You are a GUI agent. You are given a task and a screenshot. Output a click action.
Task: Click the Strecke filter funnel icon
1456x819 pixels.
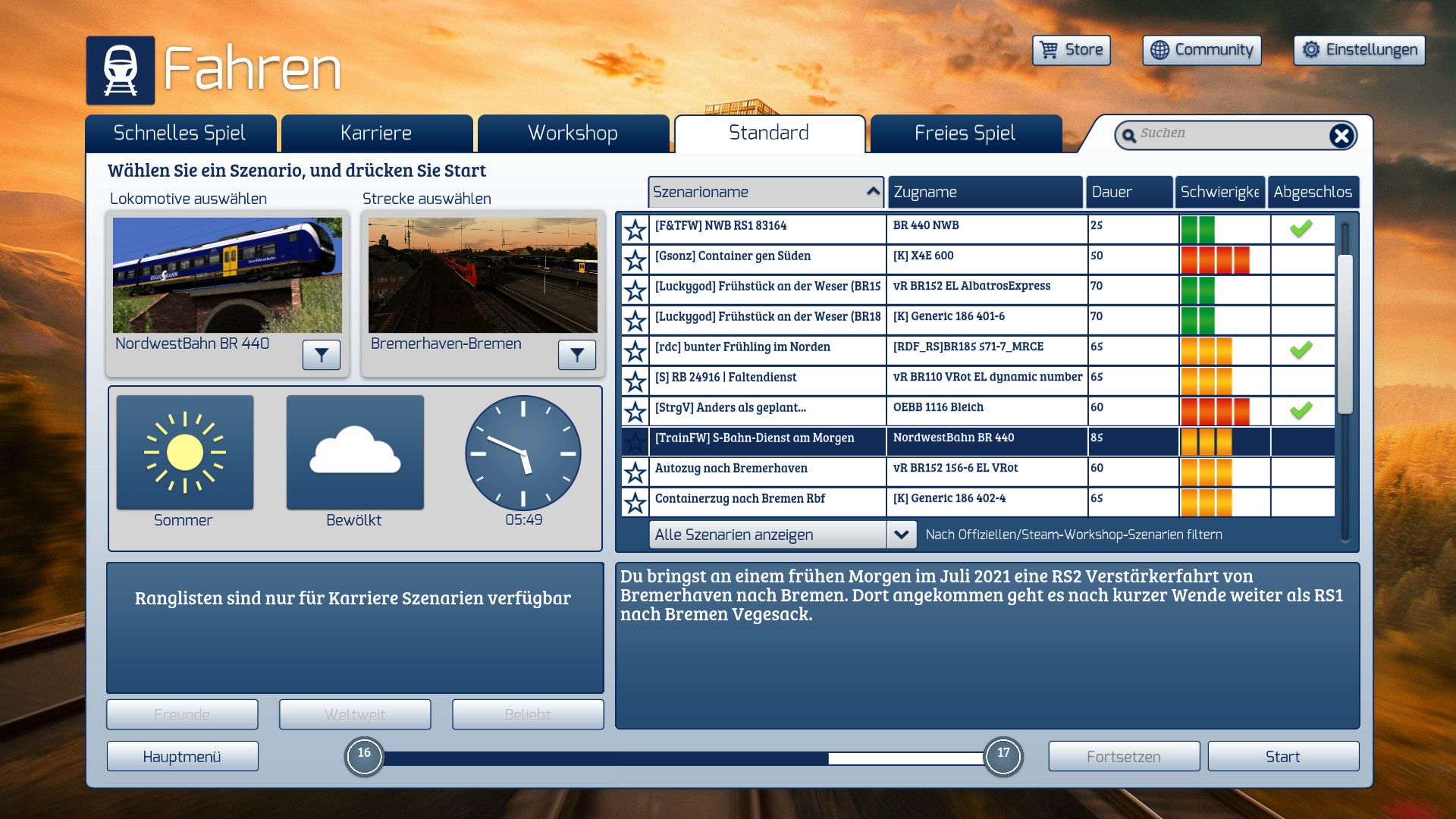click(x=577, y=355)
